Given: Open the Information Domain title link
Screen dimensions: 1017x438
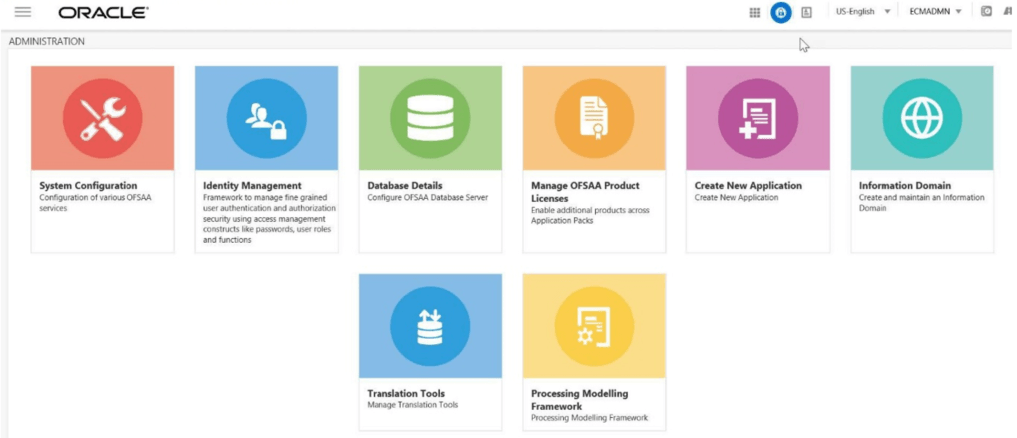Looking at the screenshot, I should click(905, 186).
